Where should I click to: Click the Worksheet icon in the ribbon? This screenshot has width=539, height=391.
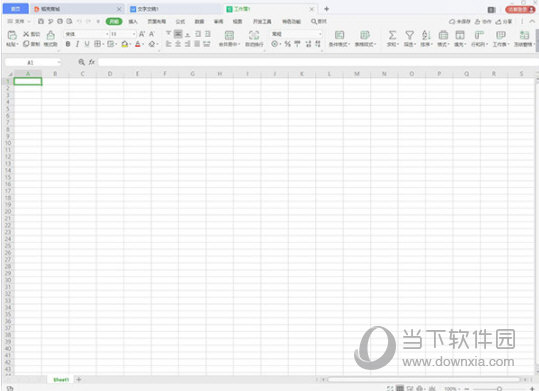500,35
